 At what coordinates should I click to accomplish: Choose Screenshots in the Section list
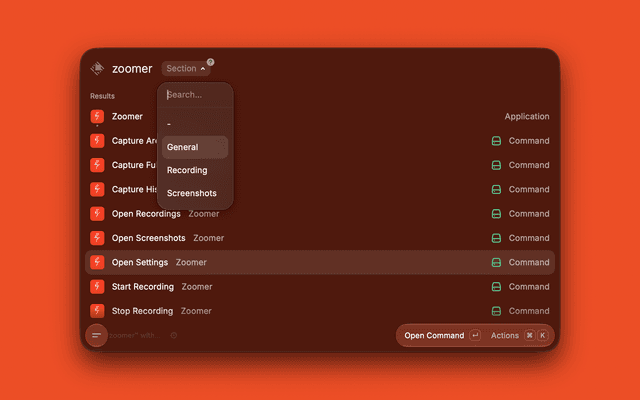[195, 193]
